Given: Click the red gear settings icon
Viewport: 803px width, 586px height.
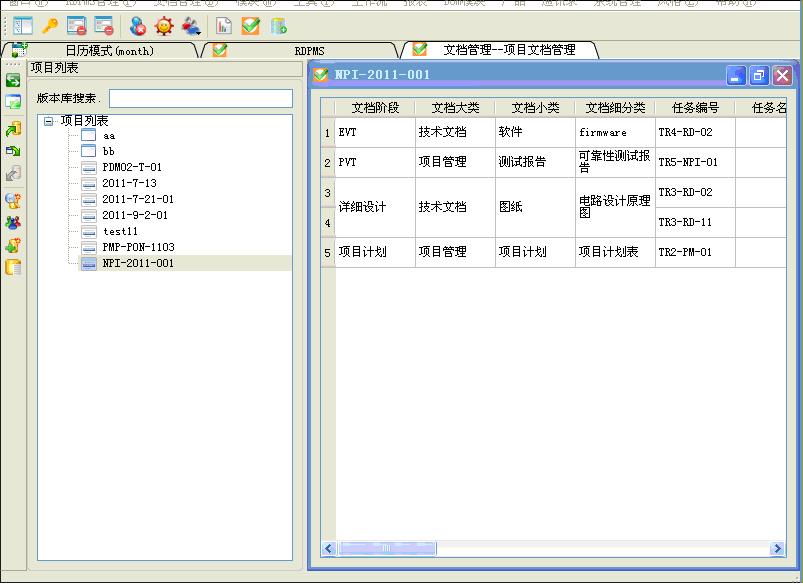Looking at the screenshot, I should (x=164, y=26).
